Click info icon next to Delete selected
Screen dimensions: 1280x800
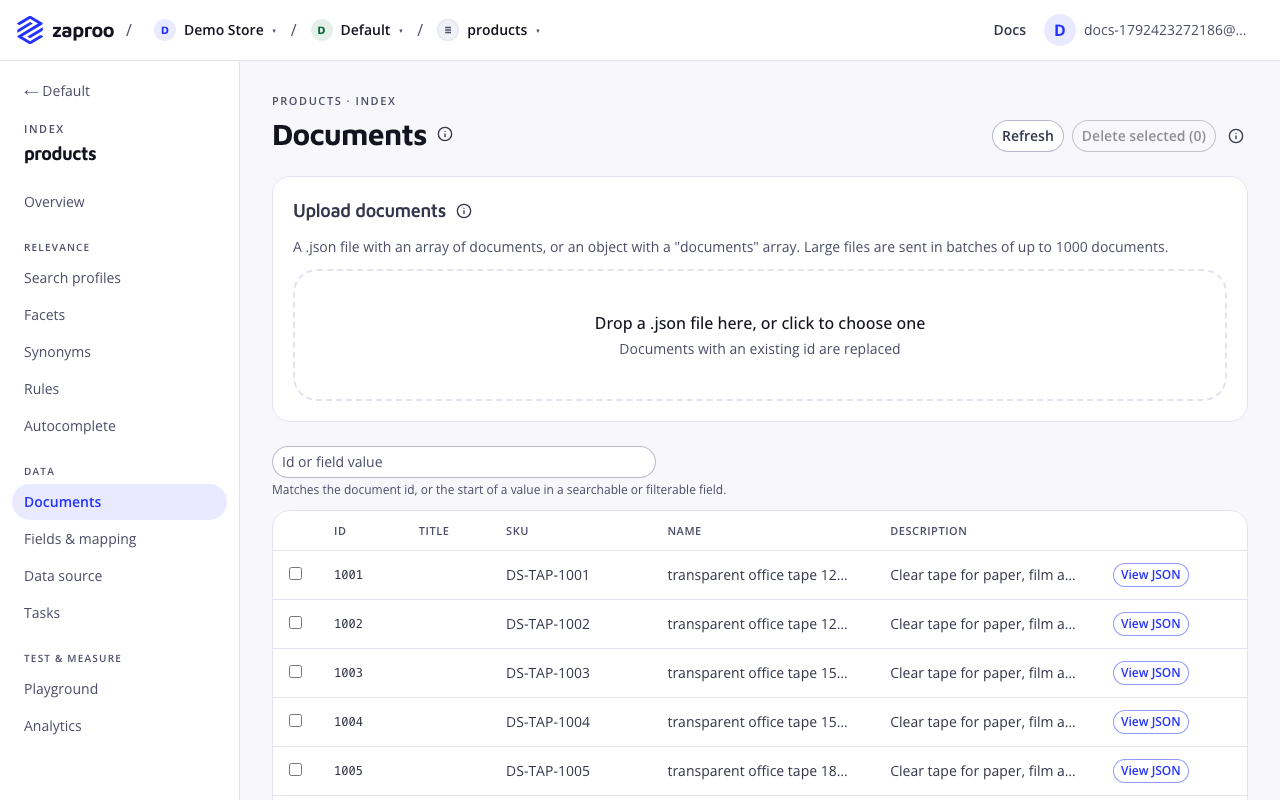pyautogui.click(x=1236, y=136)
